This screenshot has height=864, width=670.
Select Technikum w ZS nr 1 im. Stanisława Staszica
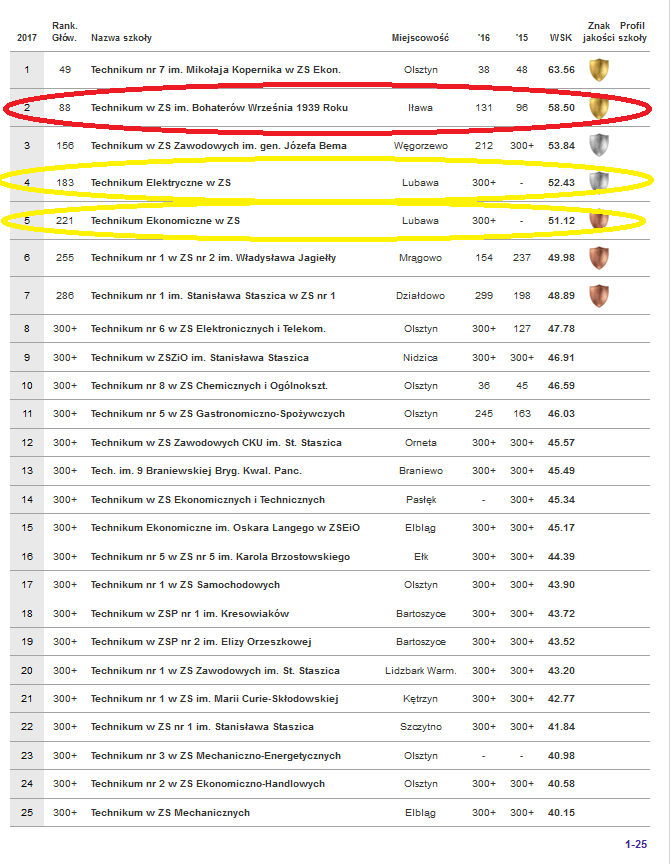point(202,727)
